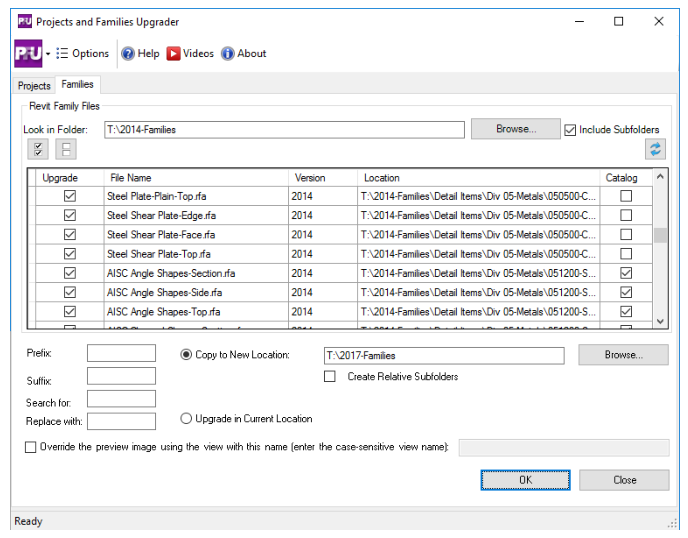688x538 pixels.
Task: Open the P+U logo dropdown arrow
Action: click(48, 54)
